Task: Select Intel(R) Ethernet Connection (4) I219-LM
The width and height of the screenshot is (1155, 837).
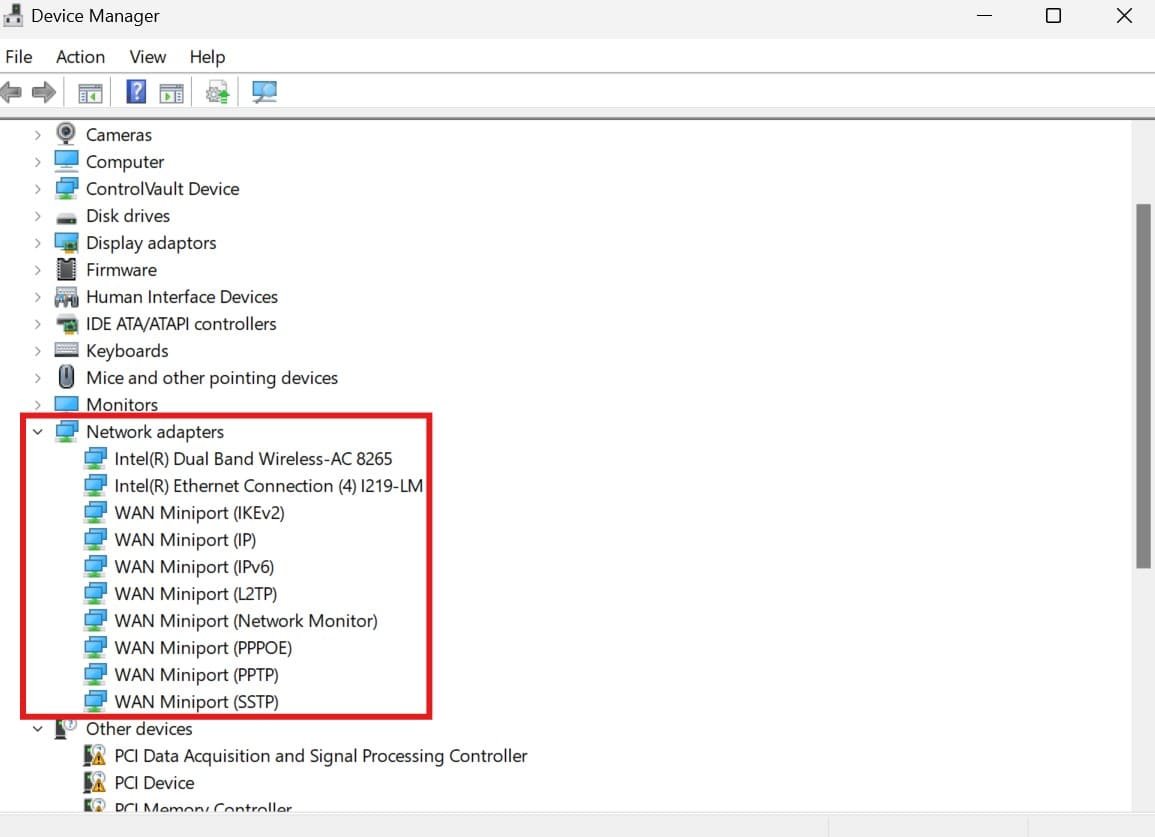Action: pos(269,486)
